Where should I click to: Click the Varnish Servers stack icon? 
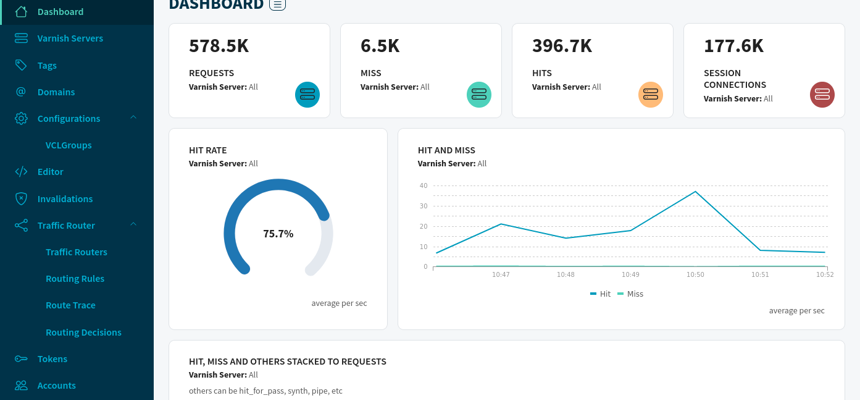tap(21, 38)
